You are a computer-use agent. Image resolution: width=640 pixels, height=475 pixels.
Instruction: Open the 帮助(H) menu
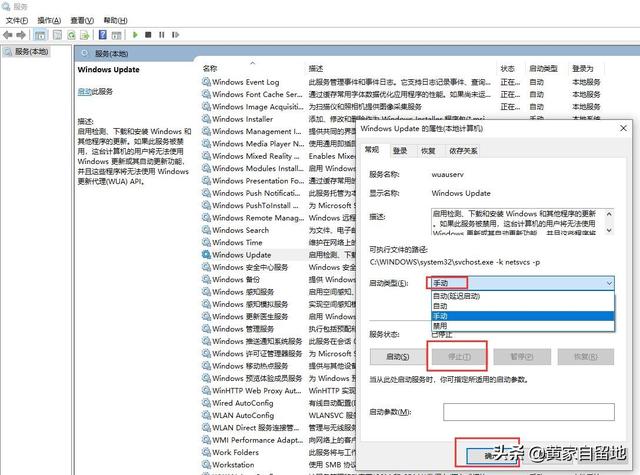[x=115, y=20]
